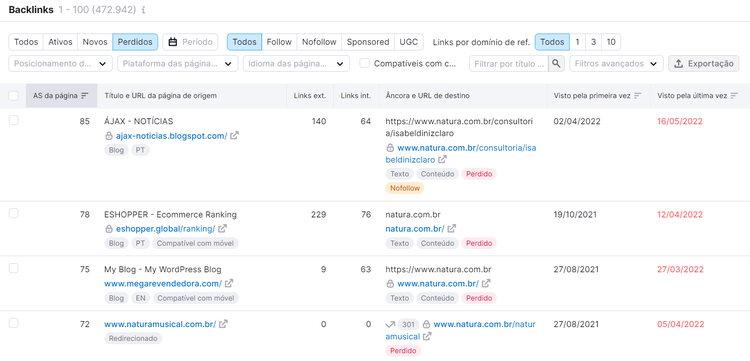Select the Perdidos tab
The width and height of the screenshot is (750, 361).
click(135, 42)
